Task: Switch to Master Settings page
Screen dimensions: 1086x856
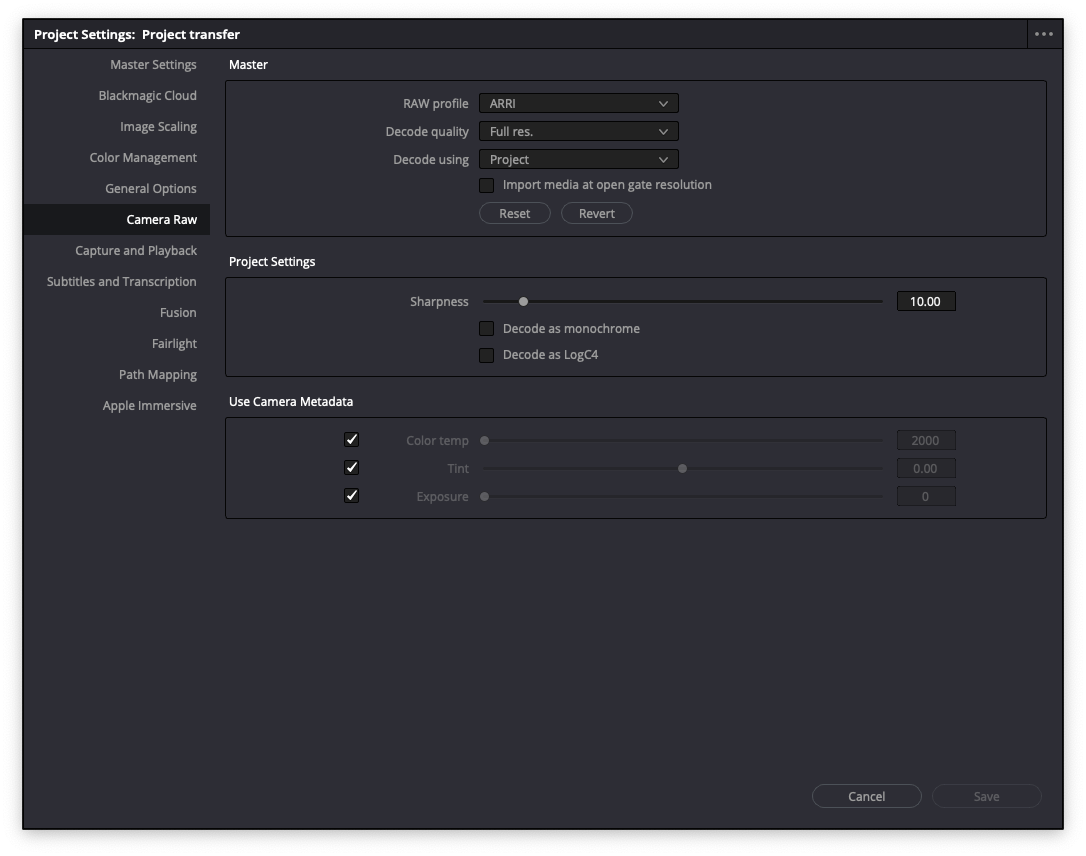Action: [152, 64]
